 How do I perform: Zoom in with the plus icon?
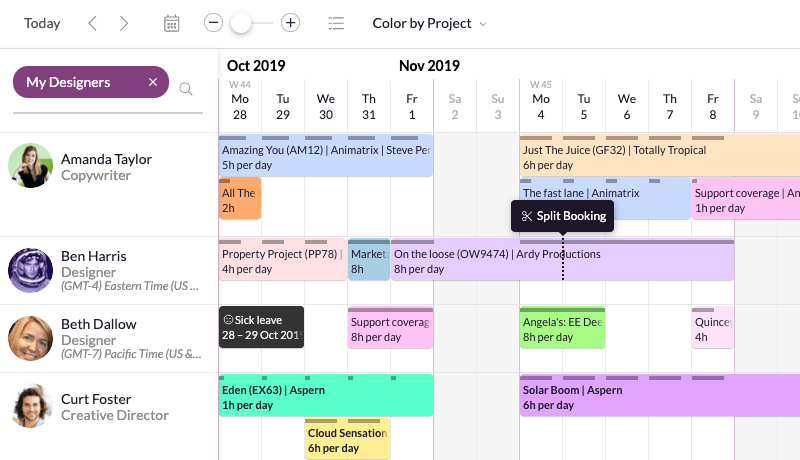(x=290, y=23)
